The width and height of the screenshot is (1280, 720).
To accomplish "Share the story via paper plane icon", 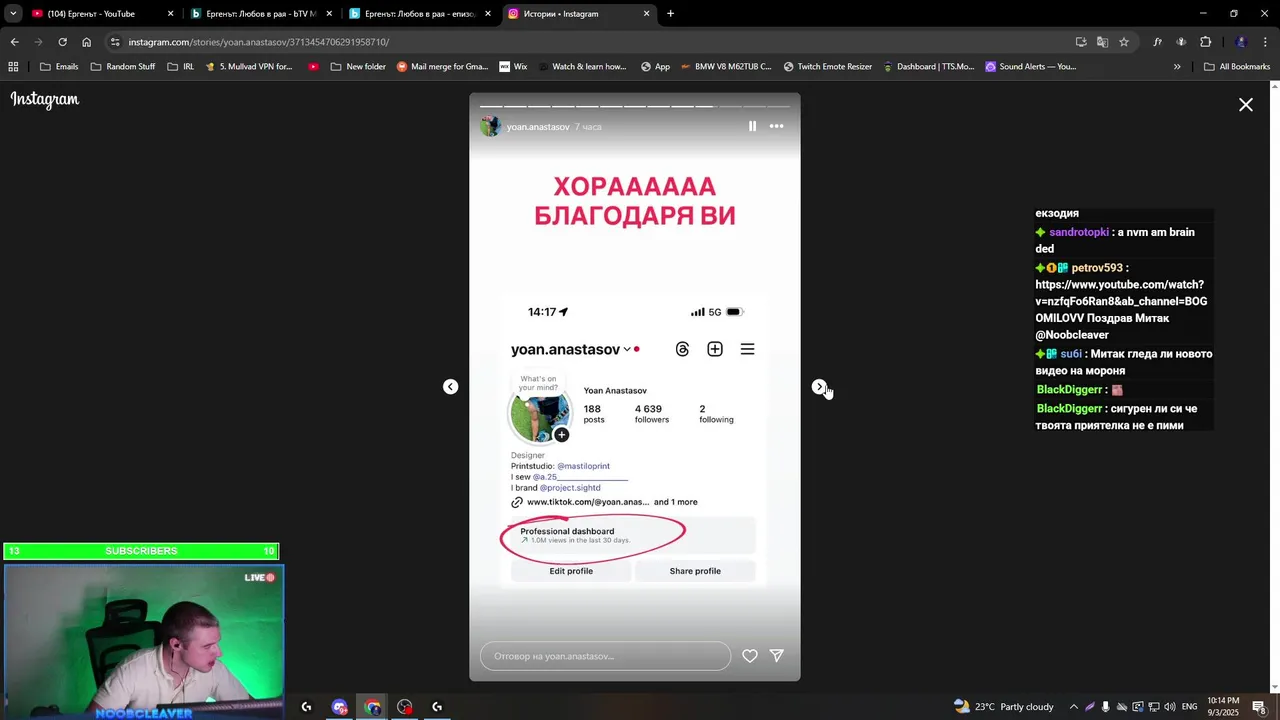I will 777,656.
